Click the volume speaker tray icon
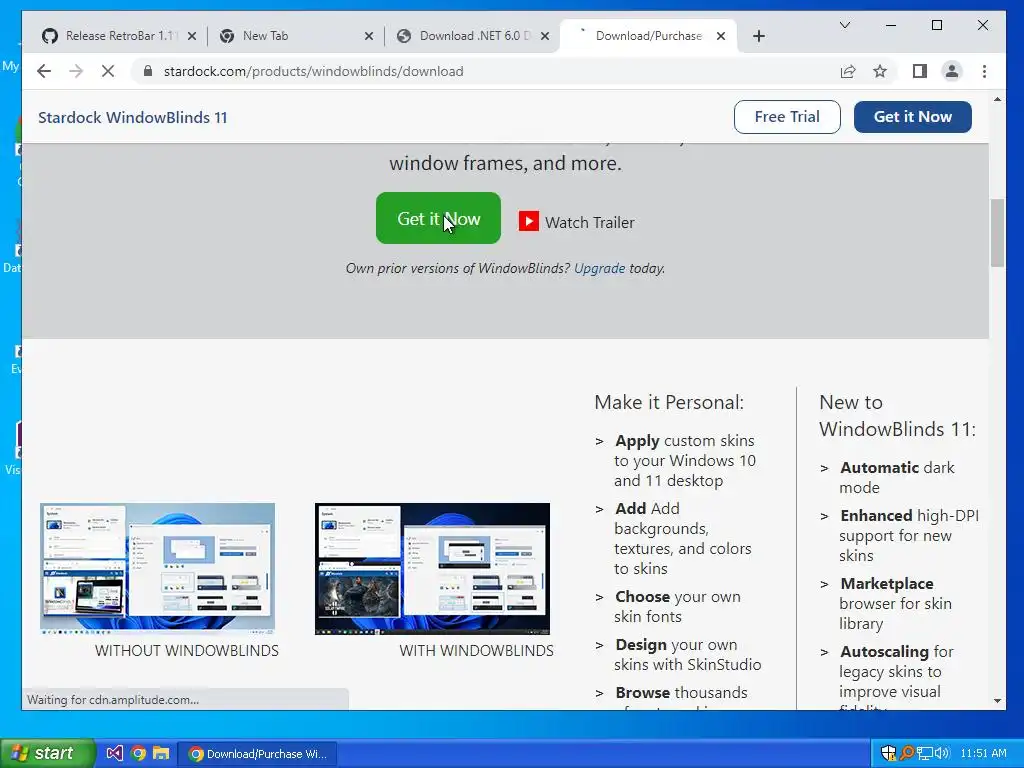Screen dimensions: 1024x768 click(942, 753)
